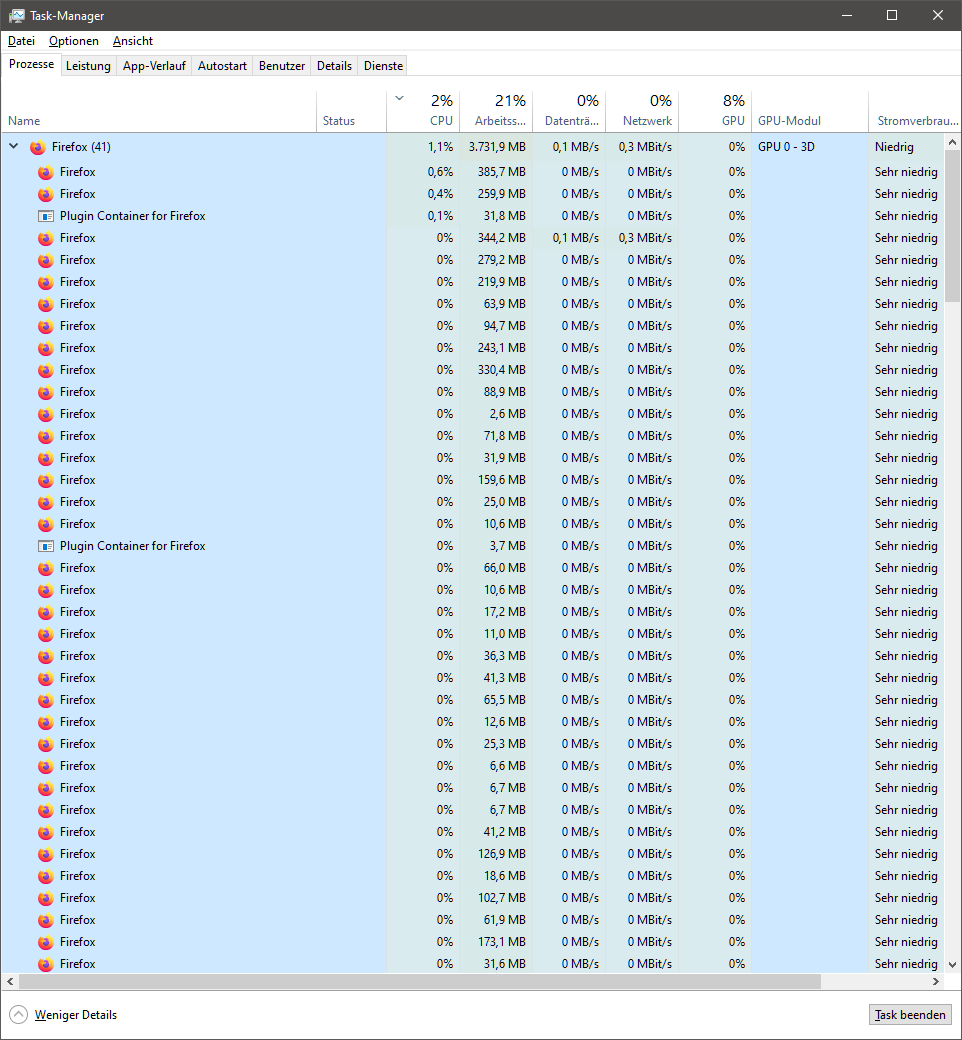Viewport: 962px width, 1040px height.
Task: Click Firefox icon in the 344,2 MB row
Action: click(x=46, y=238)
